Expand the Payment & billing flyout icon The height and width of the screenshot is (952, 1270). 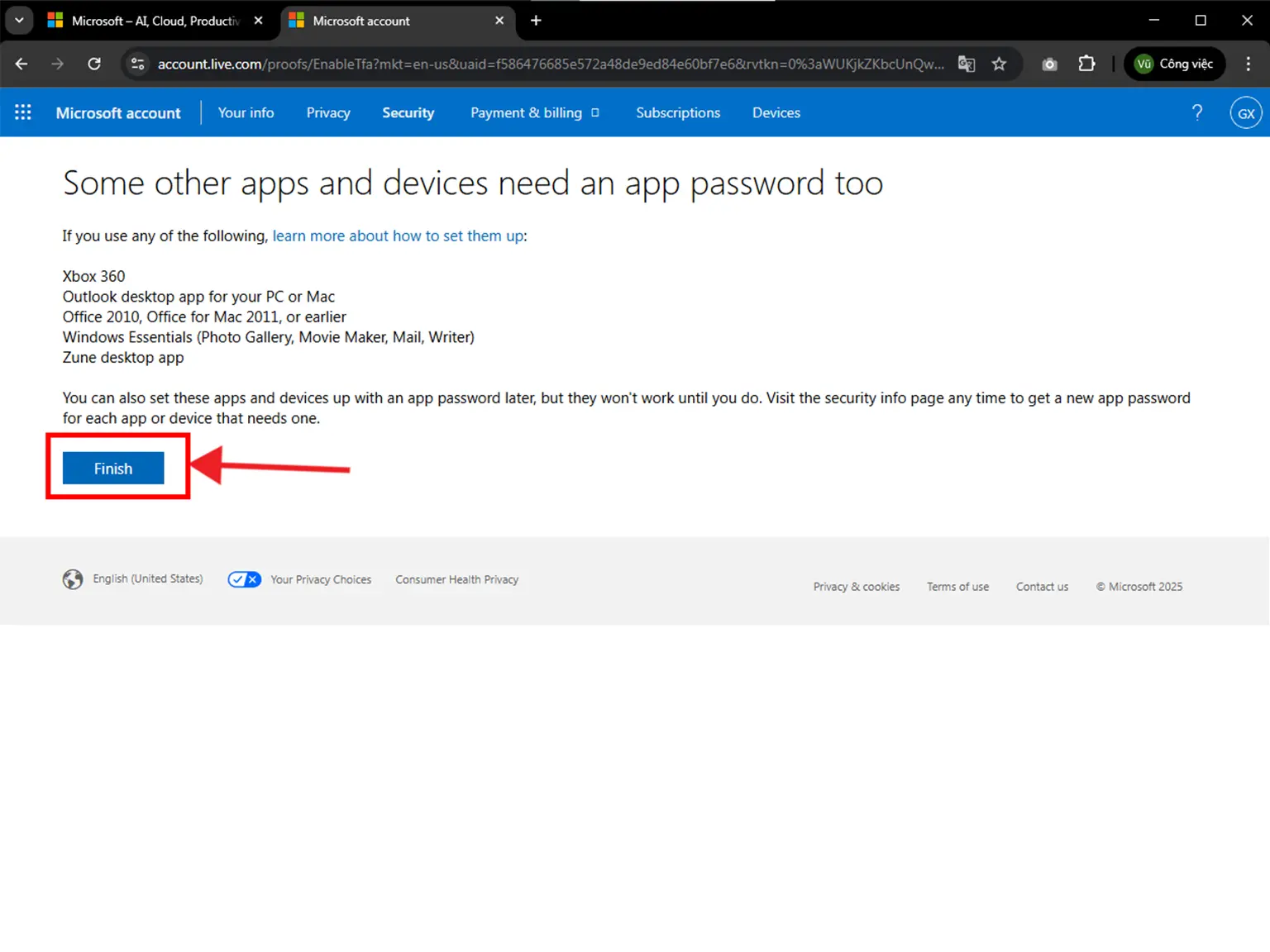595,112
